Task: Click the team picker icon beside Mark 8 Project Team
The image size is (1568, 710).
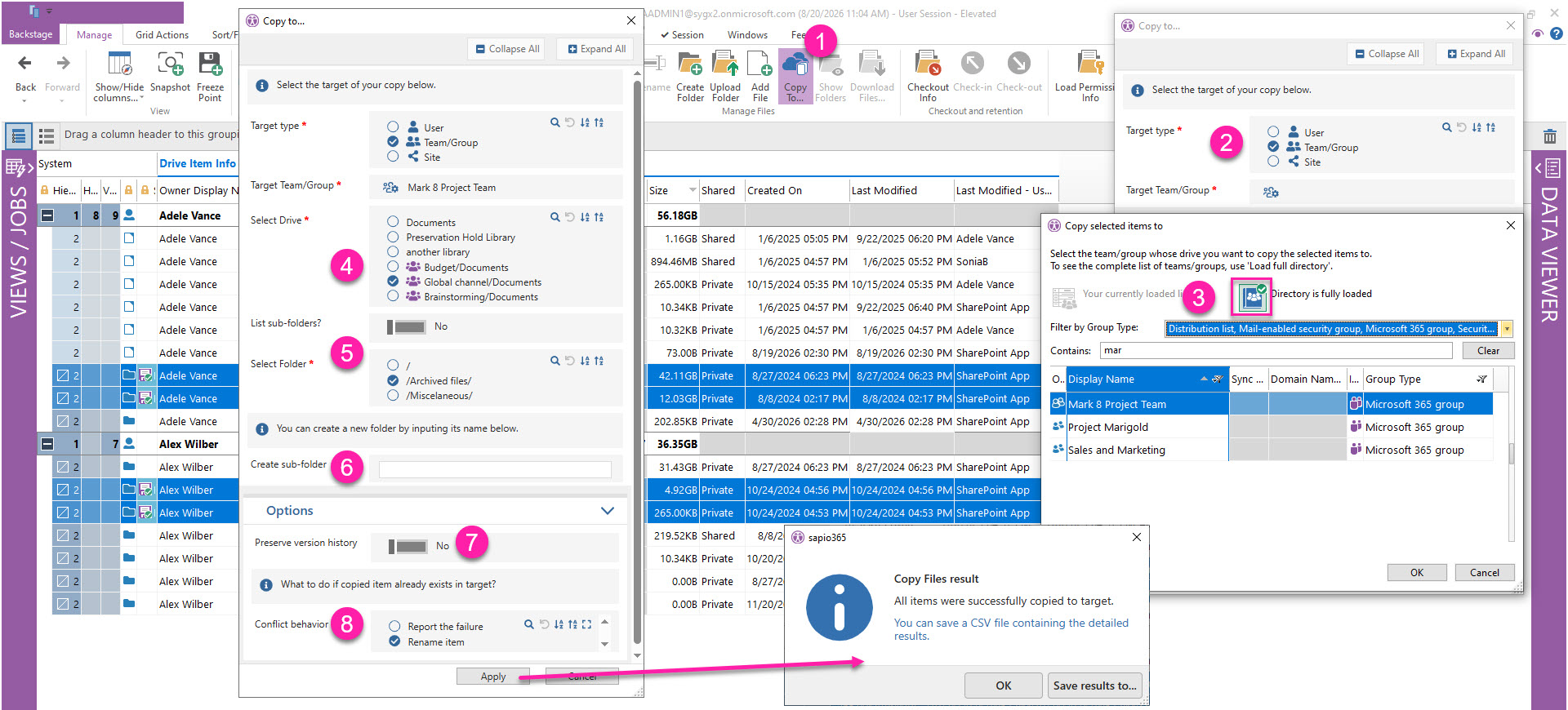Action: pos(391,188)
